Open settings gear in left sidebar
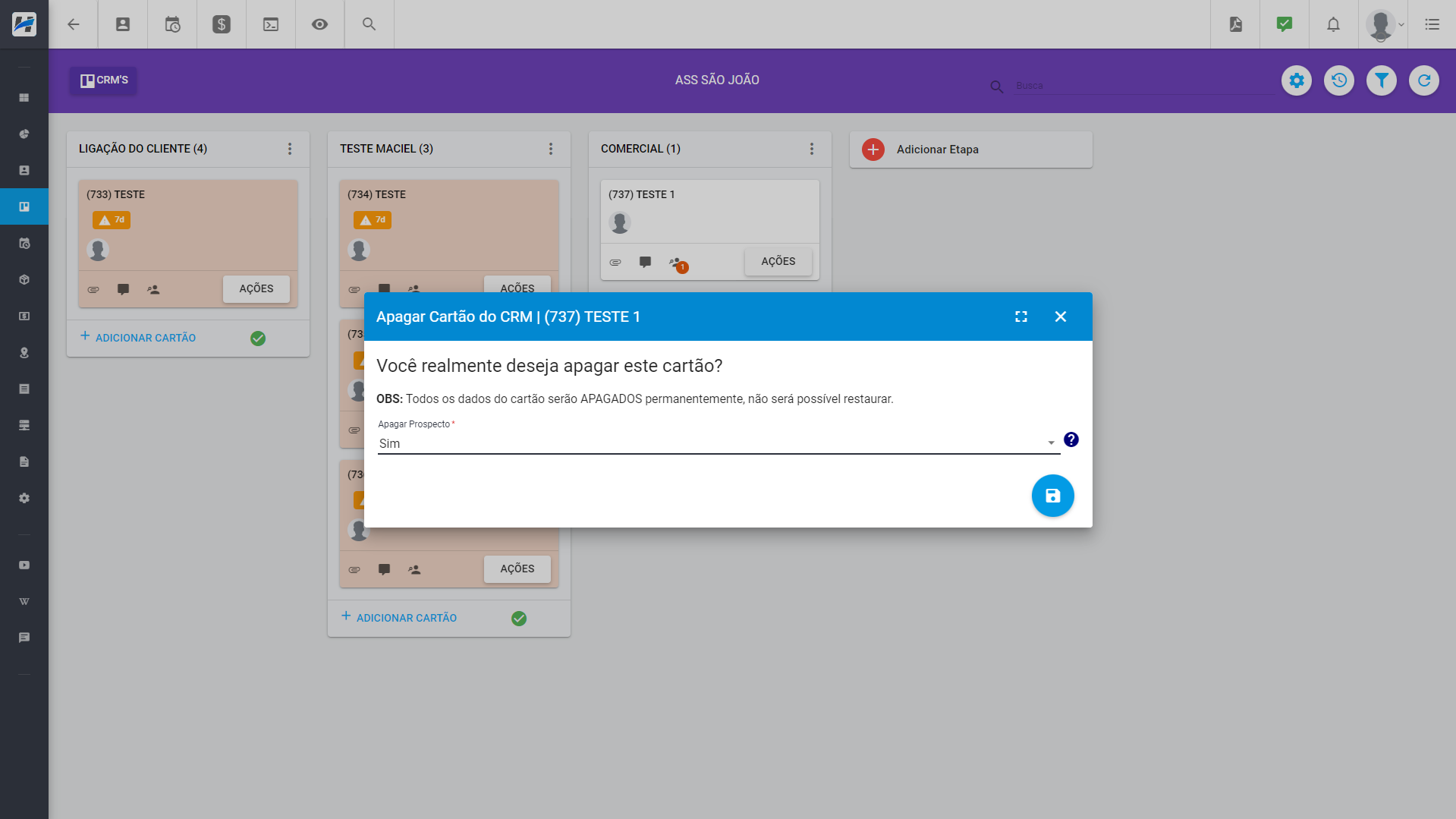Image resolution: width=1456 pixels, height=819 pixels. click(x=24, y=499)
